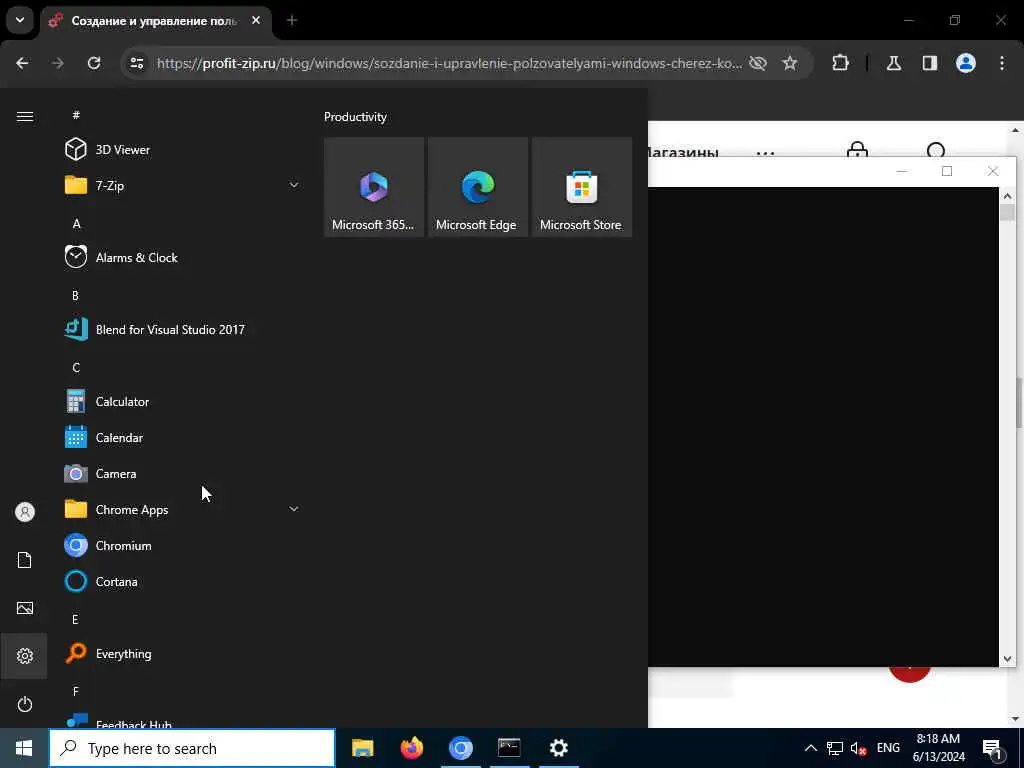
Task: View site information in address bar
Action: click(137, 63)
